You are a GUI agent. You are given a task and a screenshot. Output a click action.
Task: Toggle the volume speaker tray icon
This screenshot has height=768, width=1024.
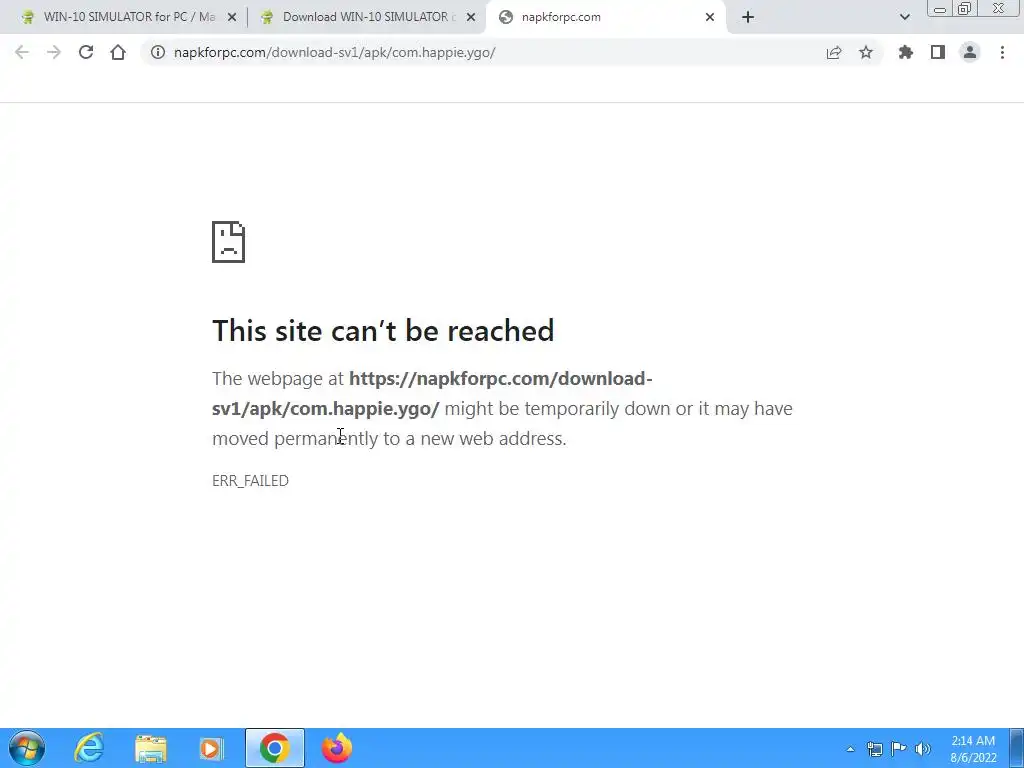923,749
